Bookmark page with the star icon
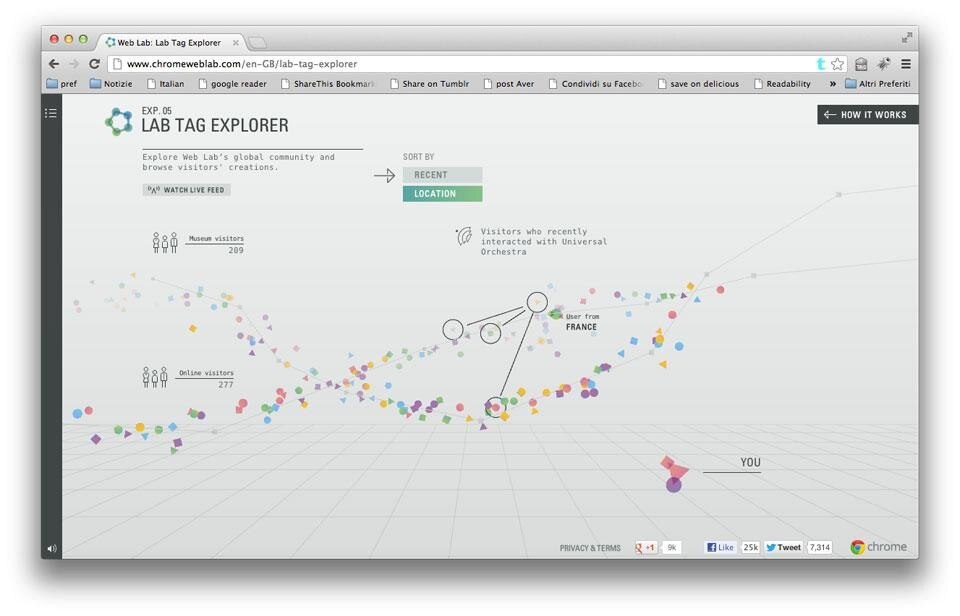This screenshot has height=616, width=960. coord(838,64)
